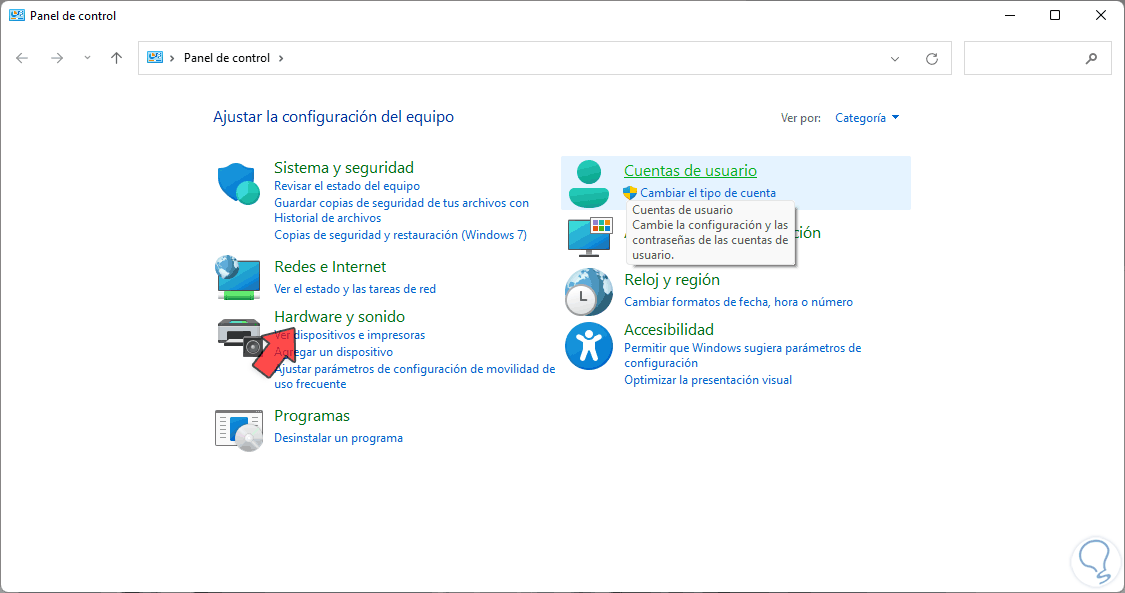Viewport: 1125px width, 593px height.
Task: Click Agregar un dispositivo link
Action: click(x=334, y=352)
